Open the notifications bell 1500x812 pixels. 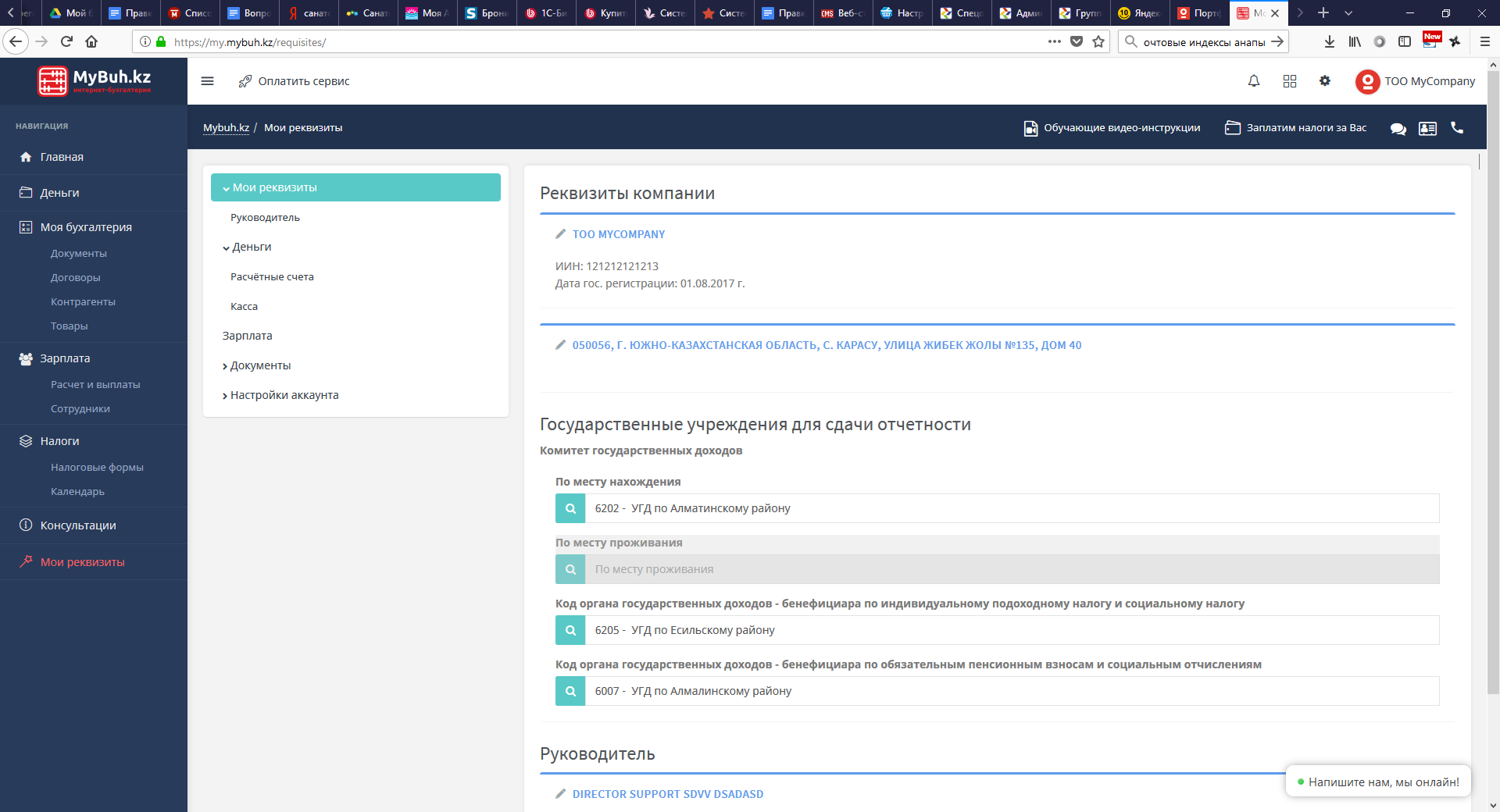click(1254, 81)
